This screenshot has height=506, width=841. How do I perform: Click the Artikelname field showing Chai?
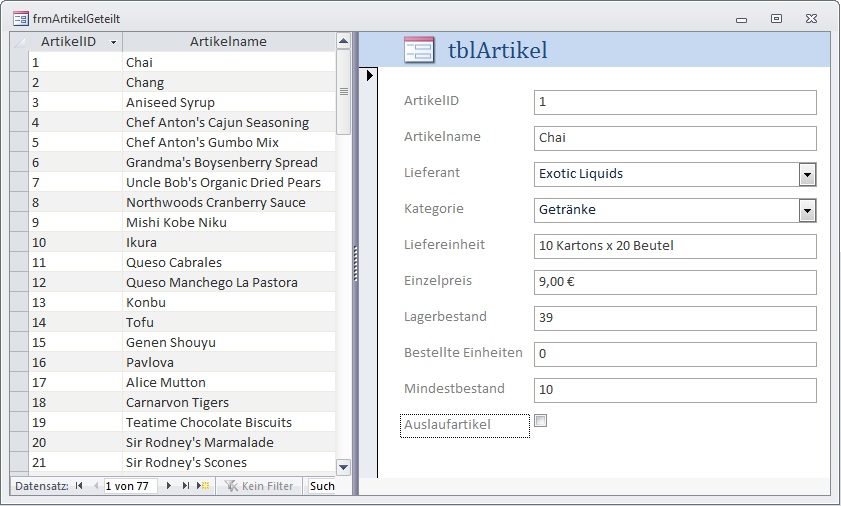675,138
